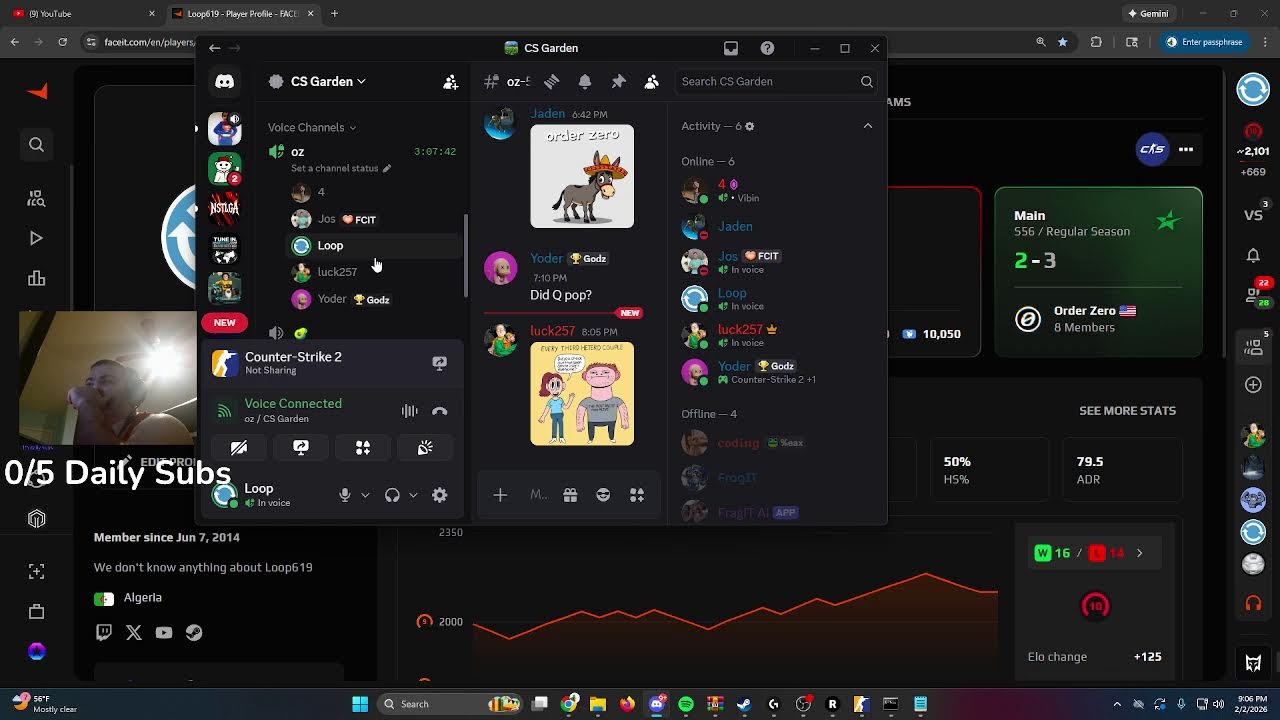
Task: Select Yoder in voice channel list
Action: [374, 299]
